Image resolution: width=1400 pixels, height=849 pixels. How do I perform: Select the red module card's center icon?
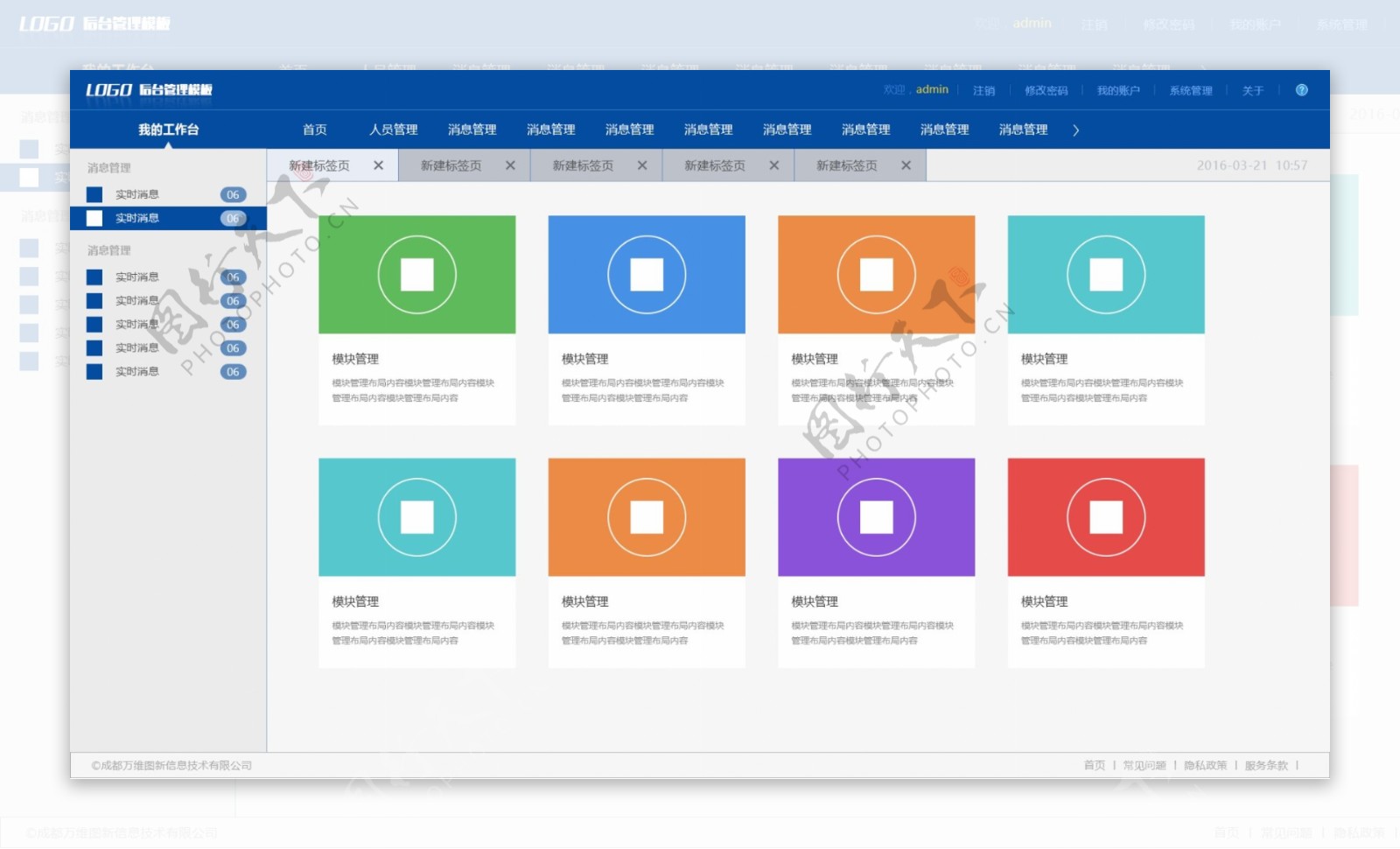click(1106, 517)
